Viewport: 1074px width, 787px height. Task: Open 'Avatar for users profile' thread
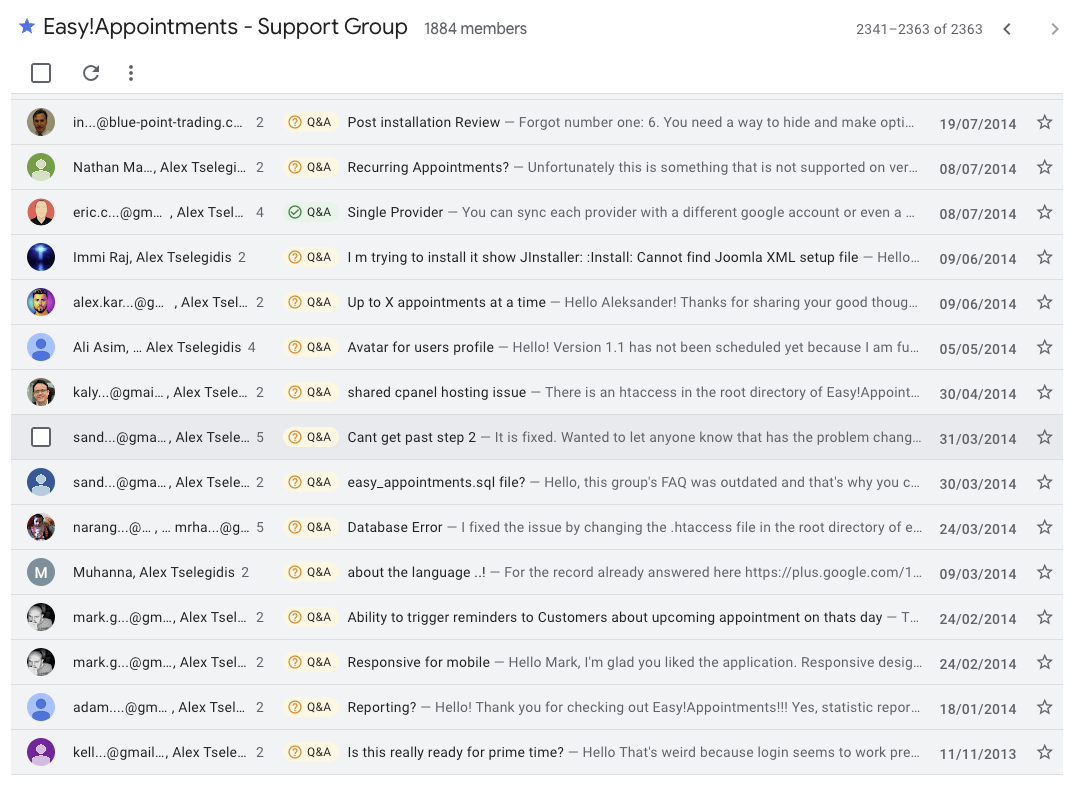(x=420, y=347)
